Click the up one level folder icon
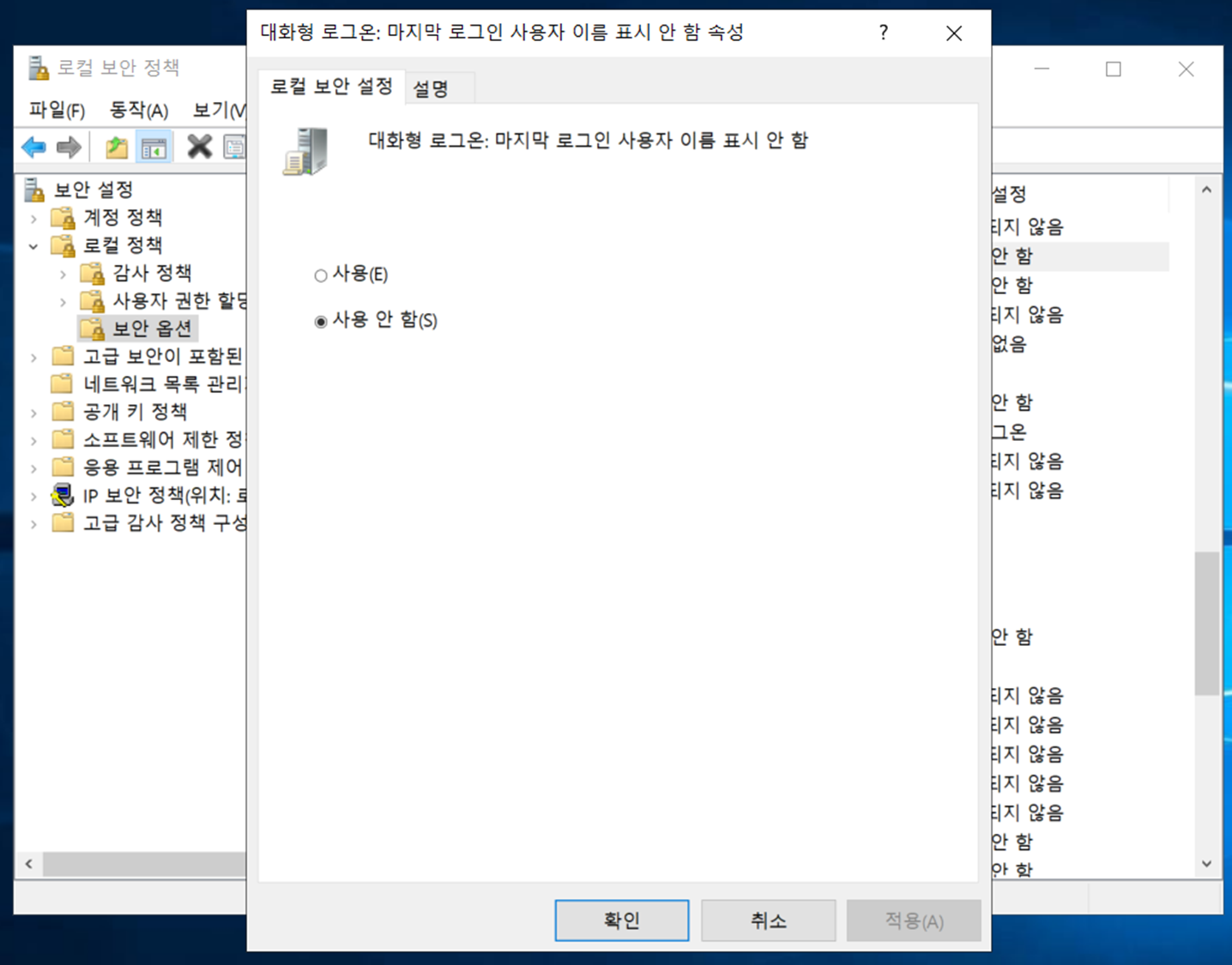1232x965 pixels. click(x=117, y=148)
